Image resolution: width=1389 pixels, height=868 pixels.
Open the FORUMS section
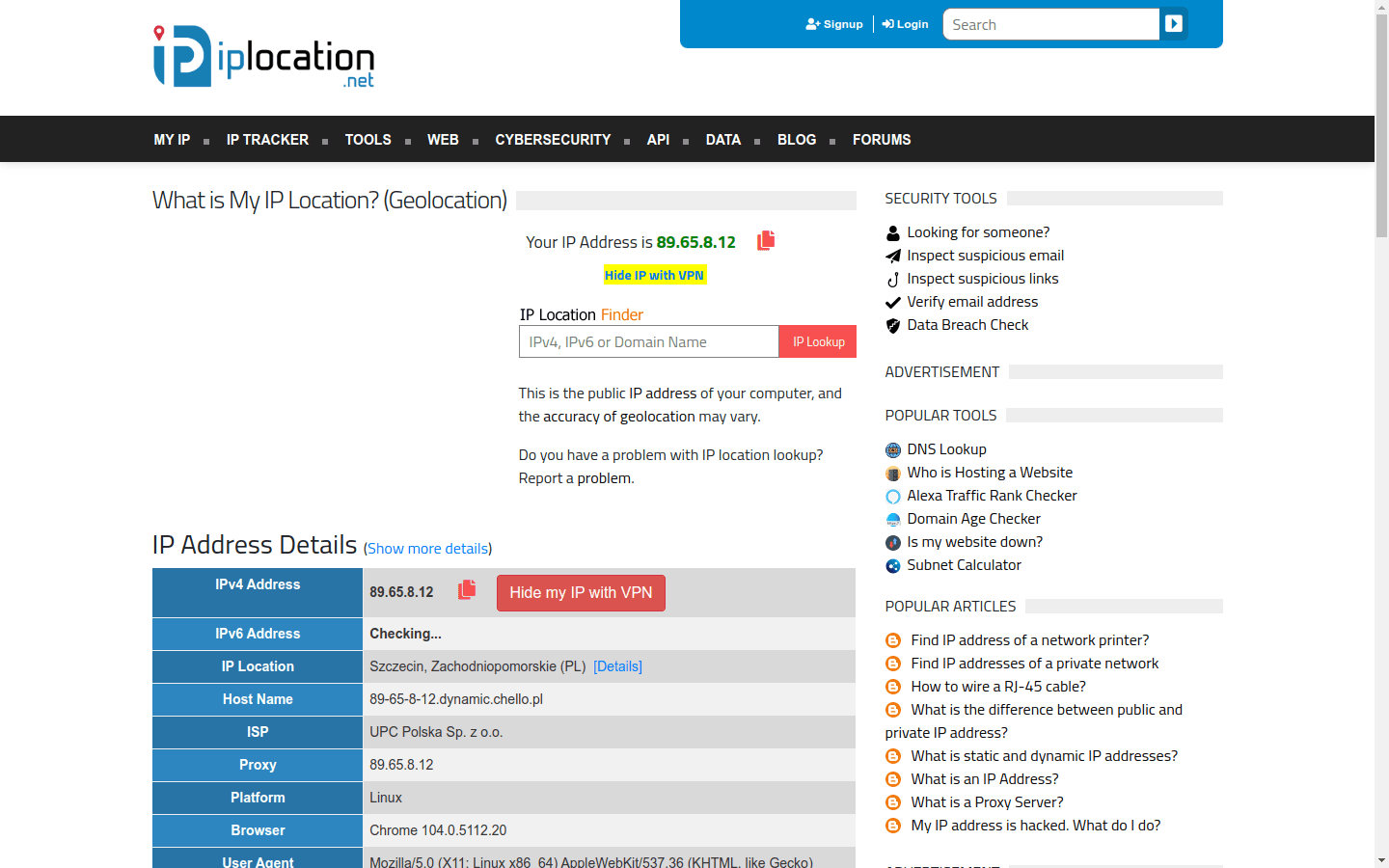click(881, 139)
